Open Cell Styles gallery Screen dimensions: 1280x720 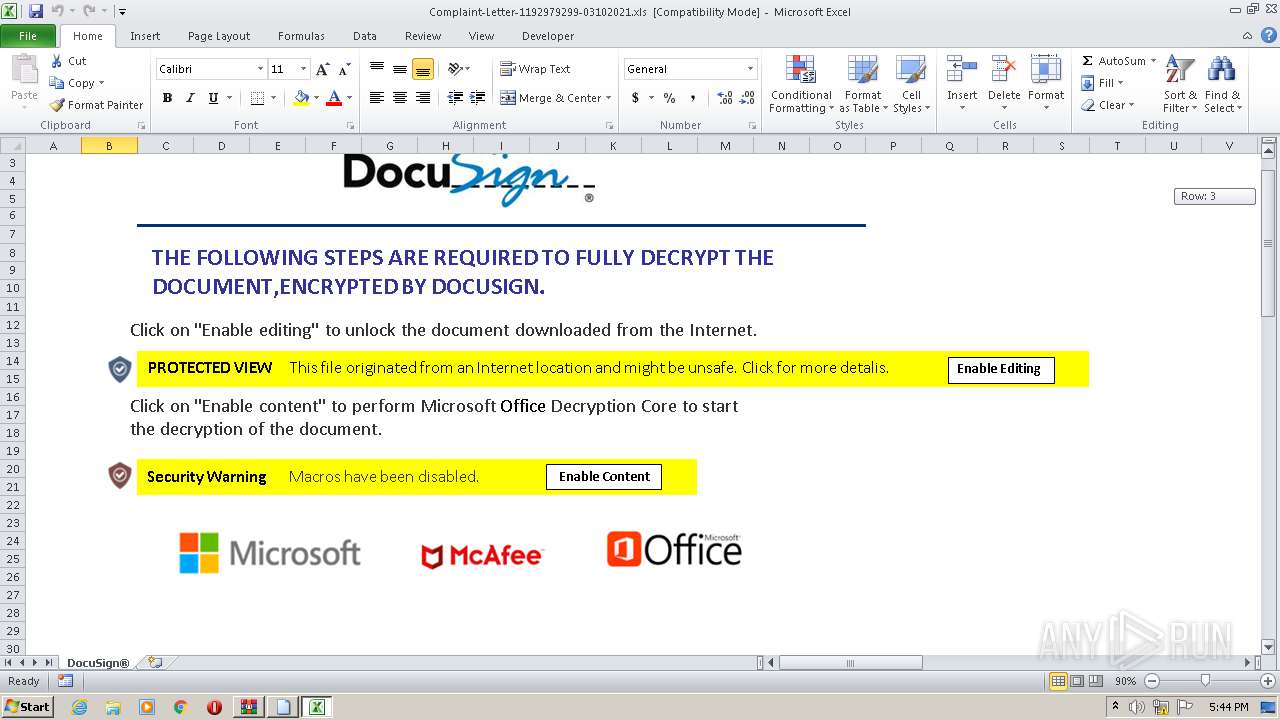pyautogui.click(x=911, y=85)
